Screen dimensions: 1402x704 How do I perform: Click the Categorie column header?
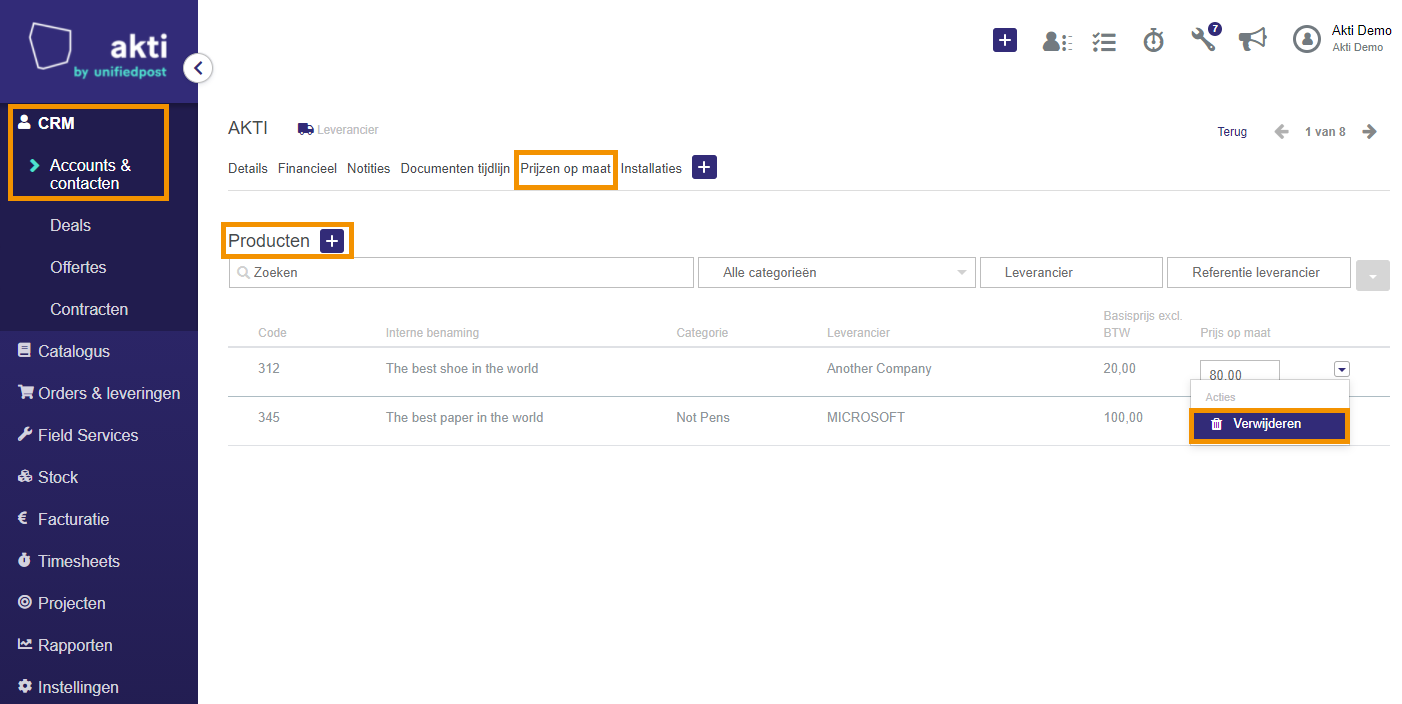[x=702, y=333]
